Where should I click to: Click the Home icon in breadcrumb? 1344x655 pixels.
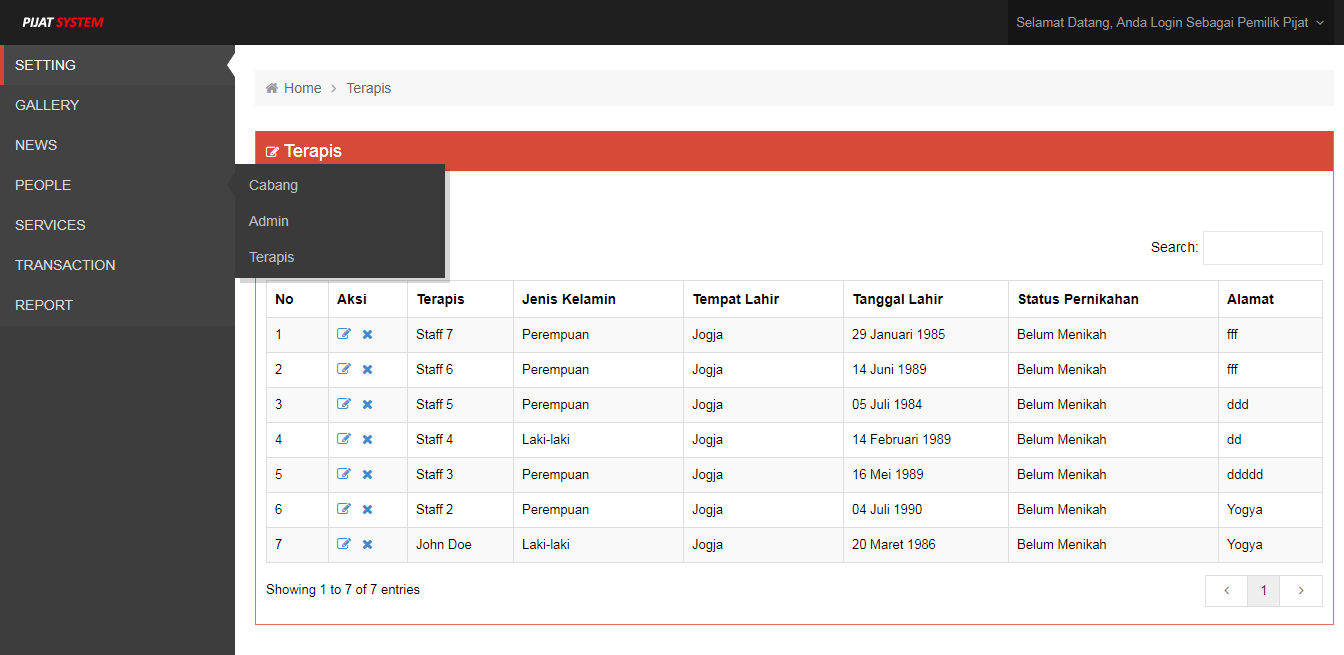point(272,88)
